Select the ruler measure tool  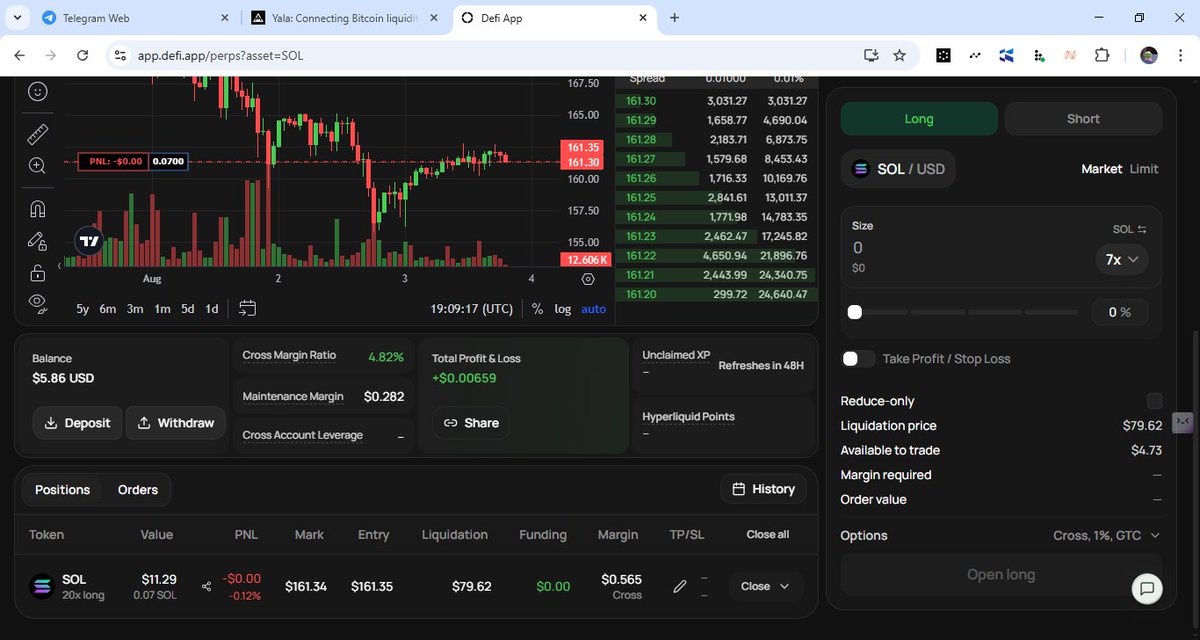point(37,133)
